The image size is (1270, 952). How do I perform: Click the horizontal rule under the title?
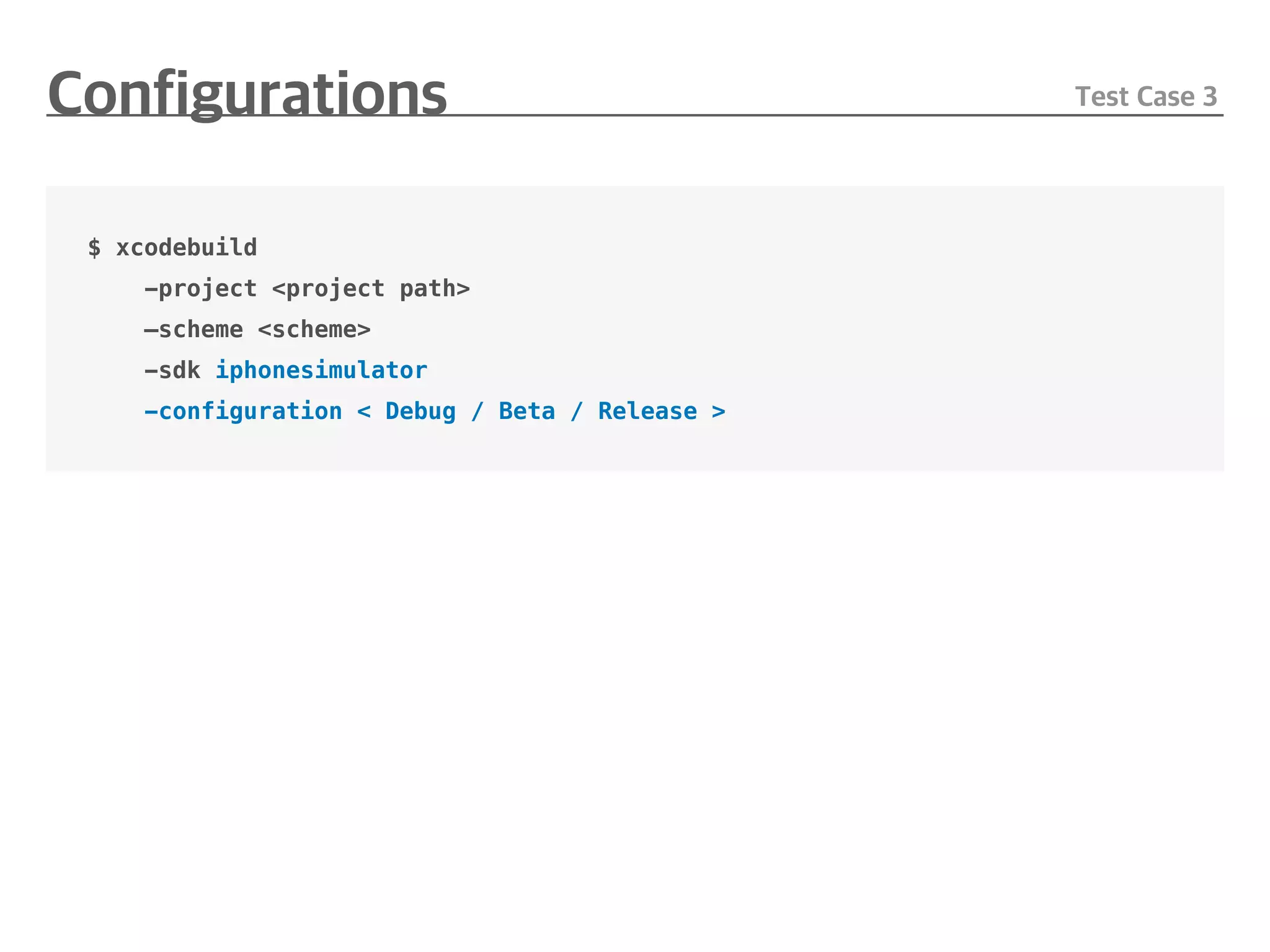[744, 115]
